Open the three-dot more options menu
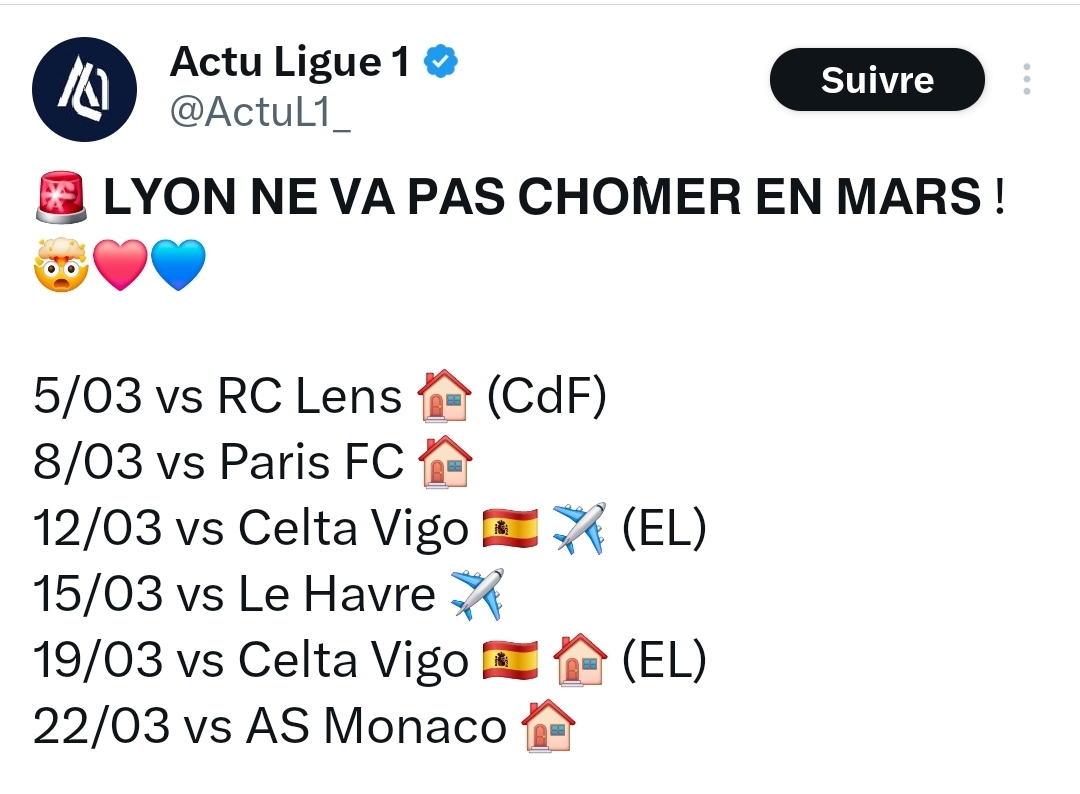This screenshot has width=1080, height=794. (1027, 80)
